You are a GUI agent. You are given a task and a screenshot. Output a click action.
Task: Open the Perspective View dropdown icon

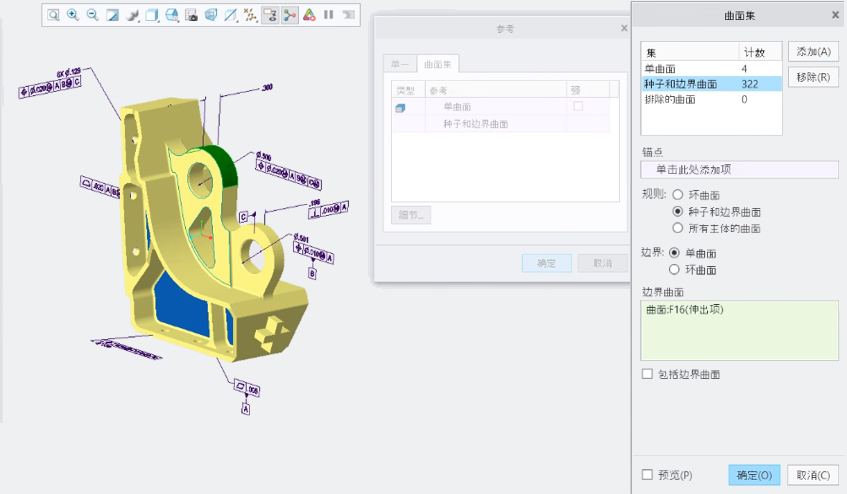pos(211,15)
